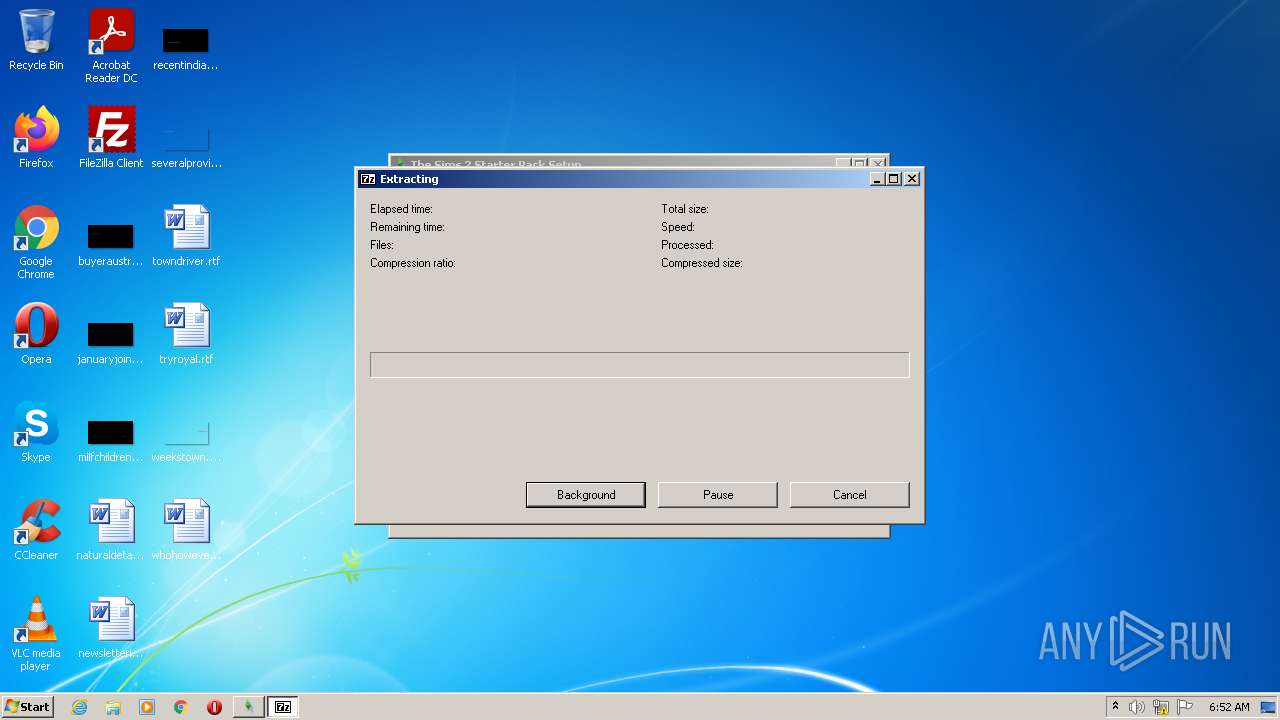This screenshot has height=720, width=1280.
Task: Close The Sims 2 Starter Pack Setup window
Action: click(877, 163)
